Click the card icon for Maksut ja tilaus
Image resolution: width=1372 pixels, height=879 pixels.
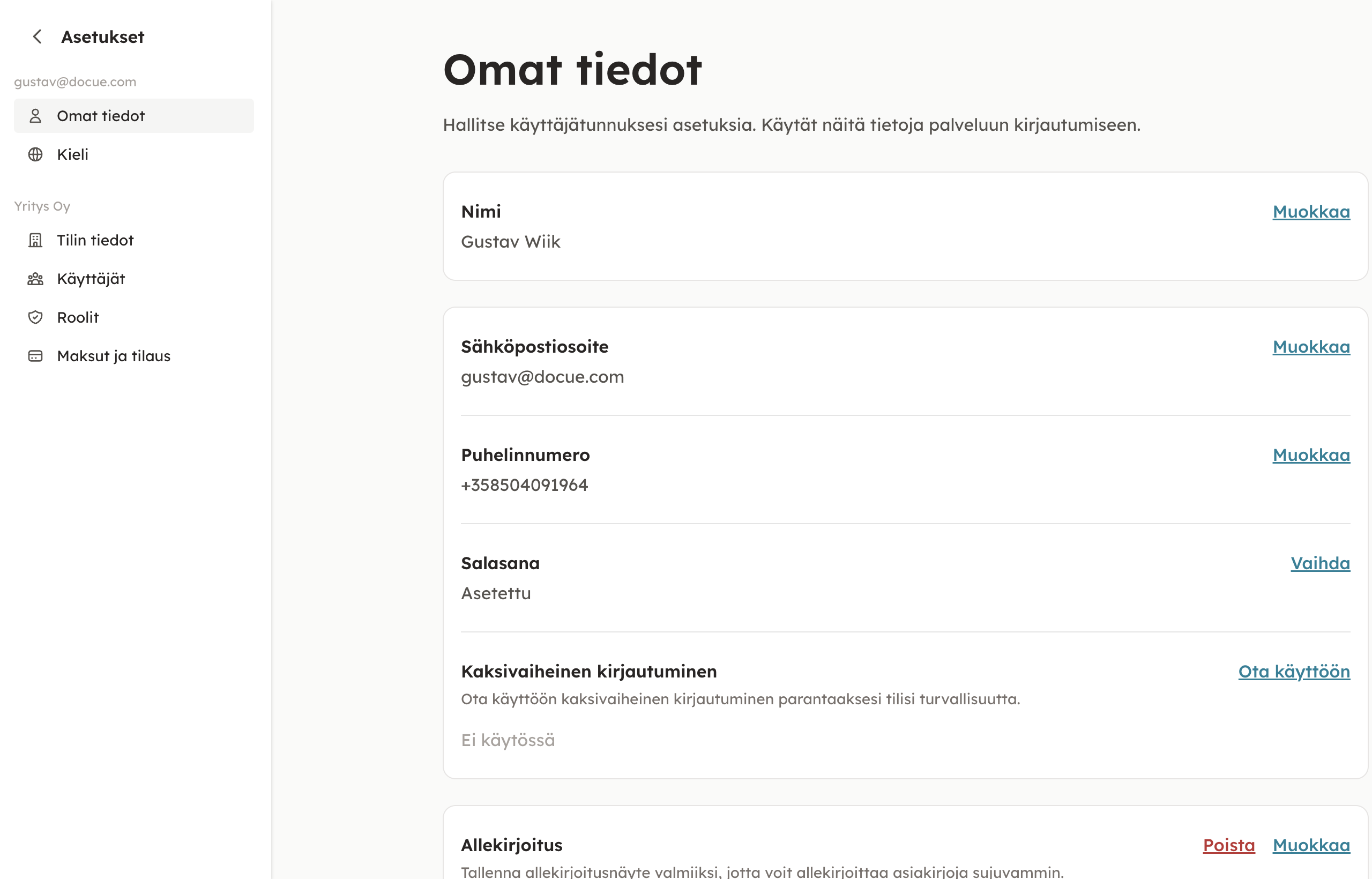coord(35,356)
